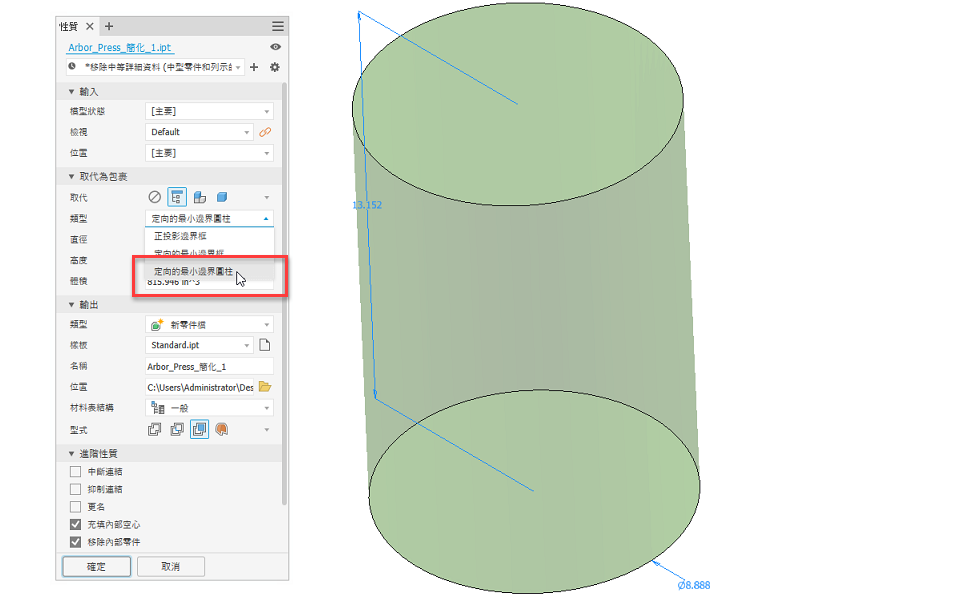Open the 樣板 Standard.ipt dropdown
This screenshot has height=598, width=960.
199,345
